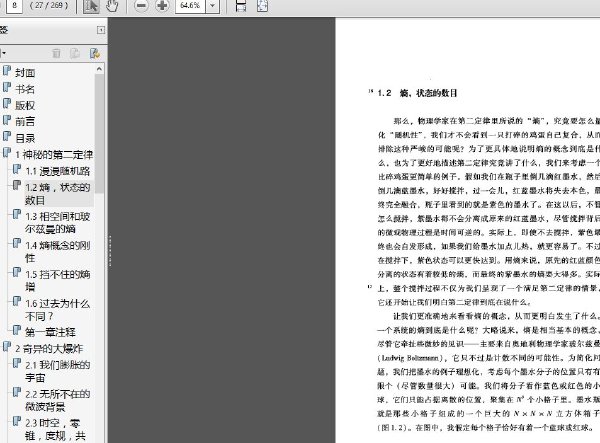Open bookmark 1.4 熵概念的刚性
Image resolution: width=600 pixels, height=443 pixels.
click(x=58, y=252)
